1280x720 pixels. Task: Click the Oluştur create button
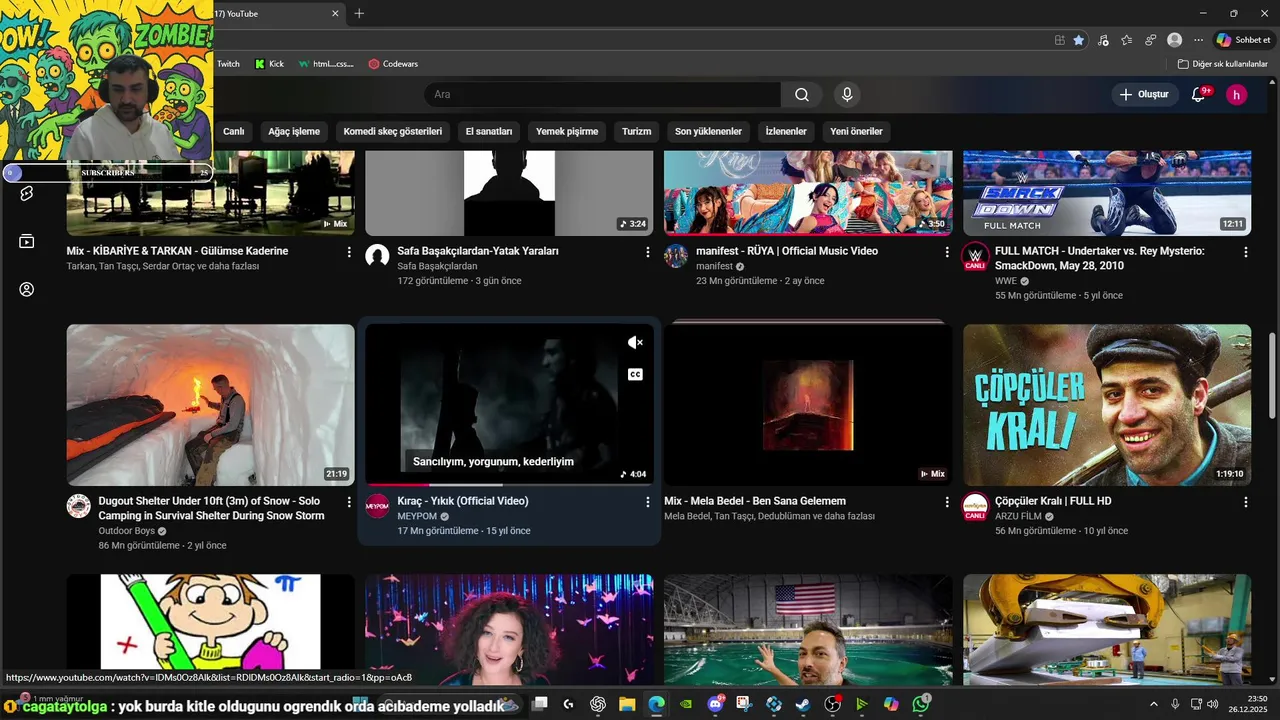point(1144,94)
